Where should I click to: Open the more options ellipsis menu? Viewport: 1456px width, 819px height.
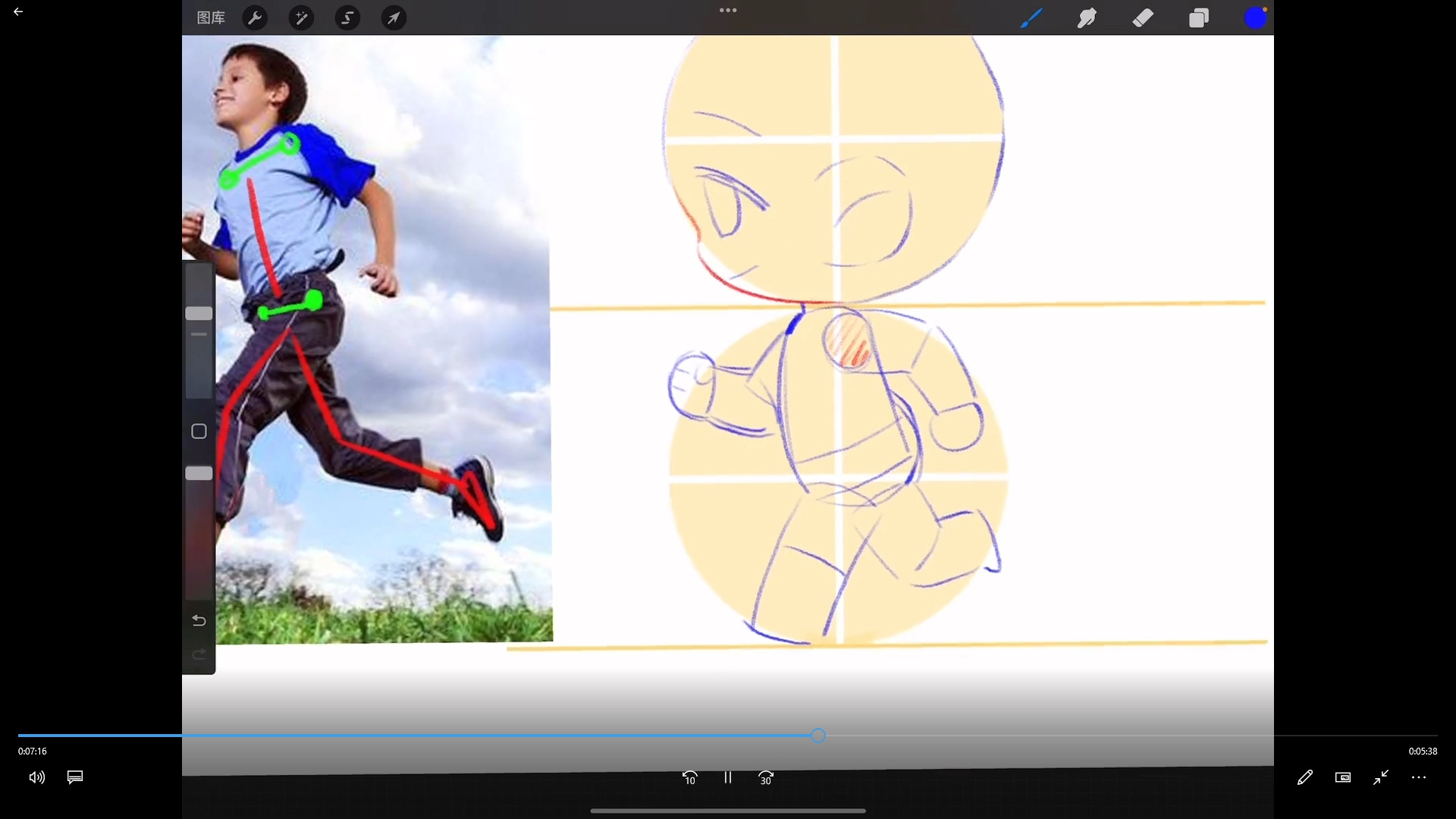(x=1419, y=777)
